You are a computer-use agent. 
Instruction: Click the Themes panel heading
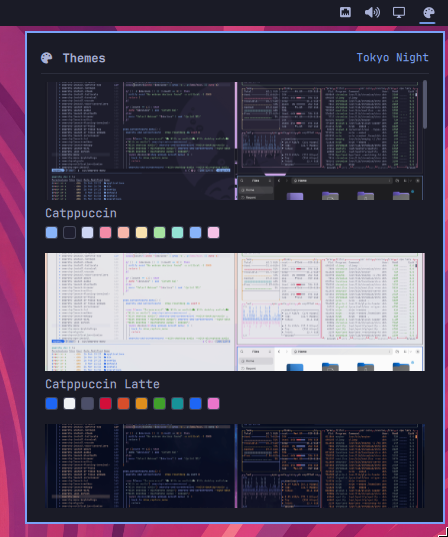click(84, 58)
